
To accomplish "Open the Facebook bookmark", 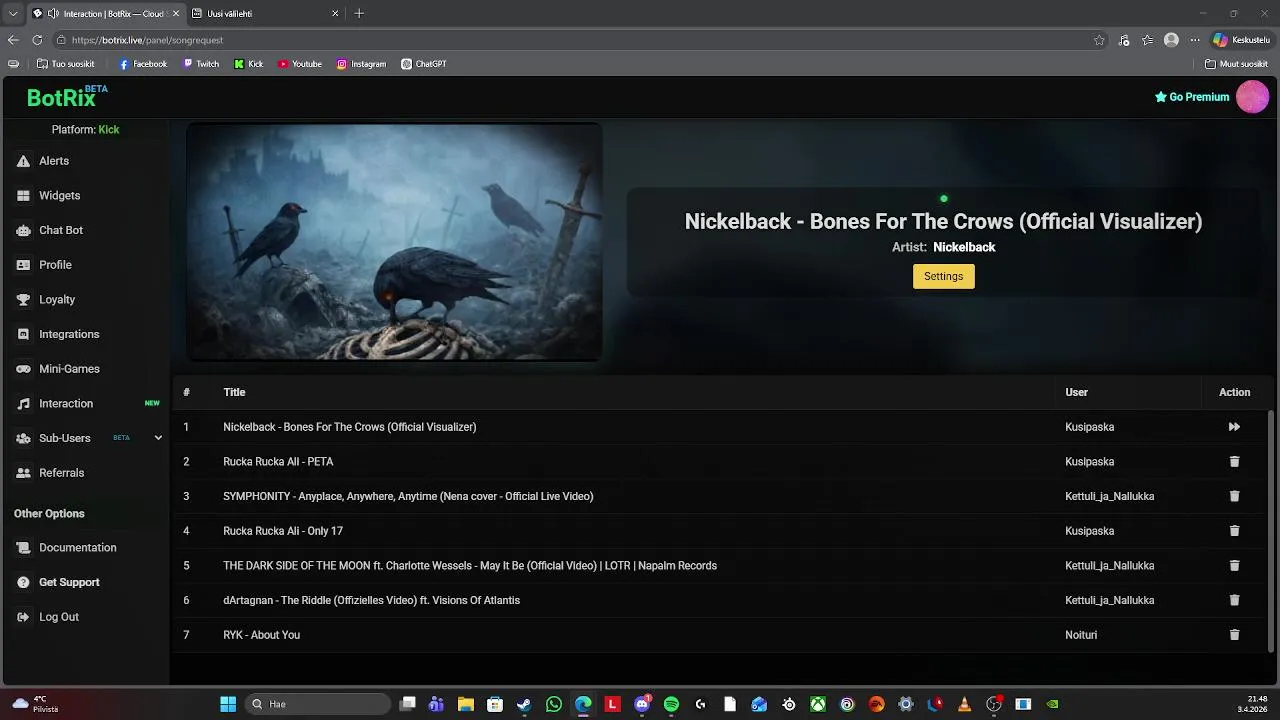I will pyautogui.click(x=143, y=64).
